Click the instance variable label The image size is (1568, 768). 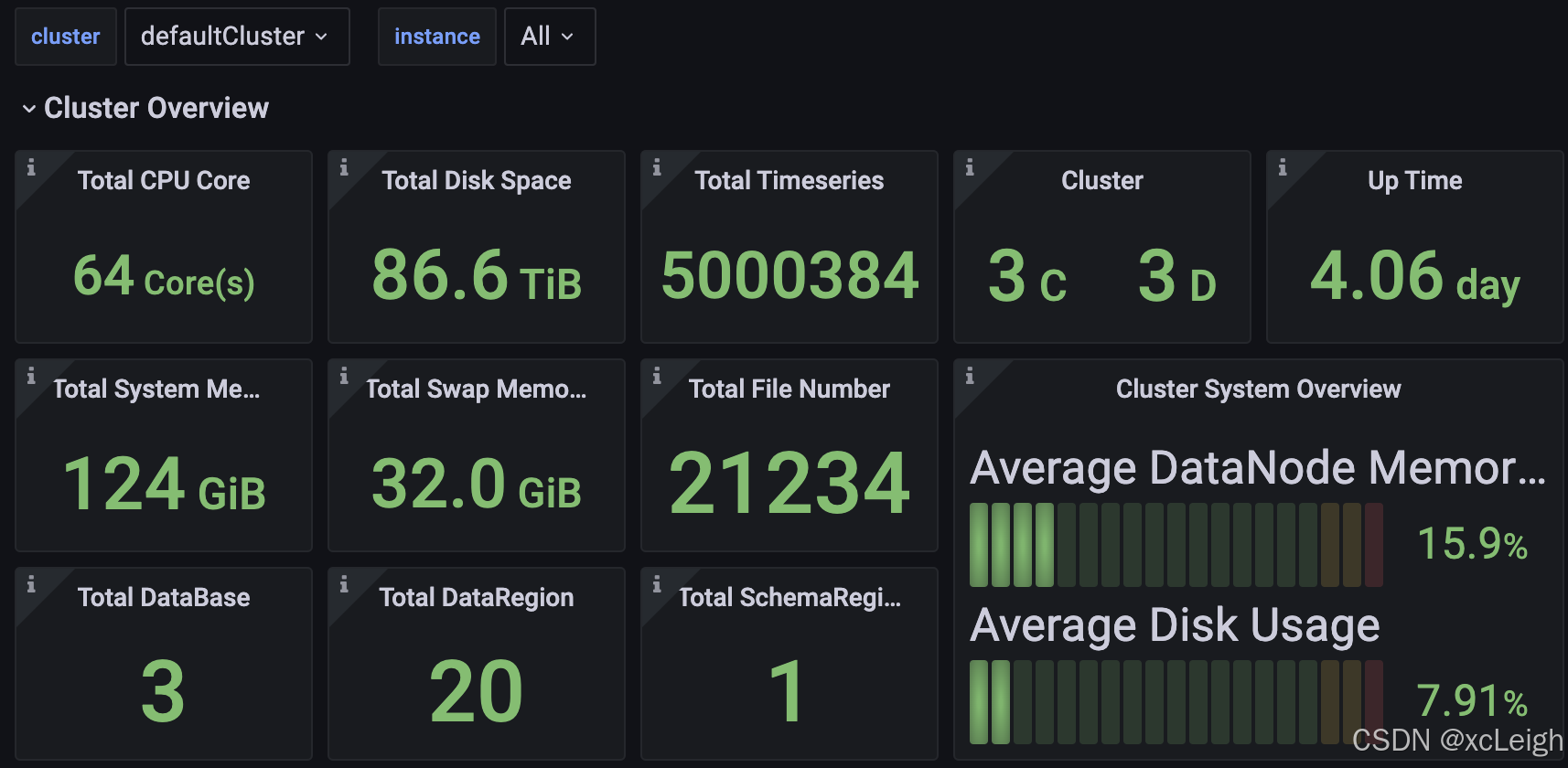coord(437,37)
